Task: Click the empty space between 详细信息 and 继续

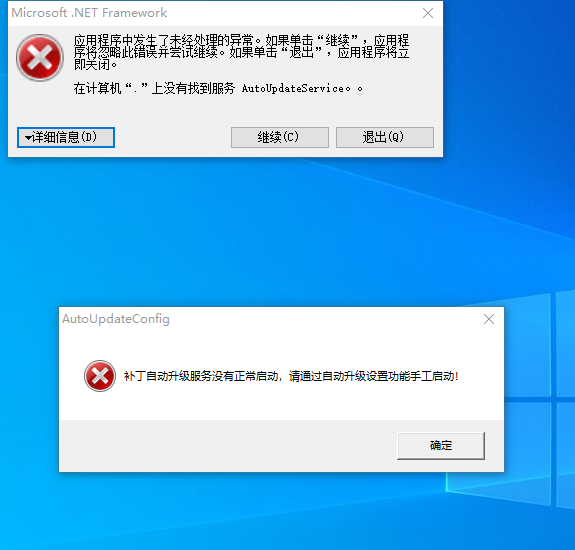Action: (x=173, y=138)
